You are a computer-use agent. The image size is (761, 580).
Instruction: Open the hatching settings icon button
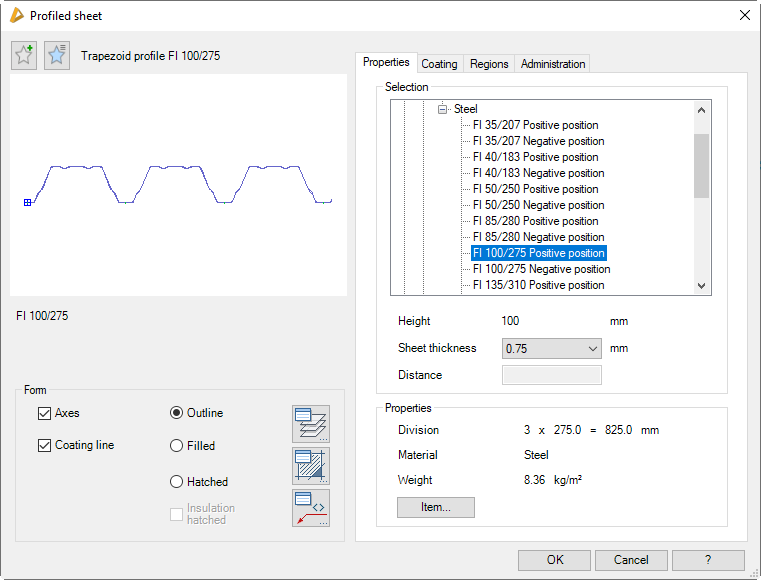[311, 466]
